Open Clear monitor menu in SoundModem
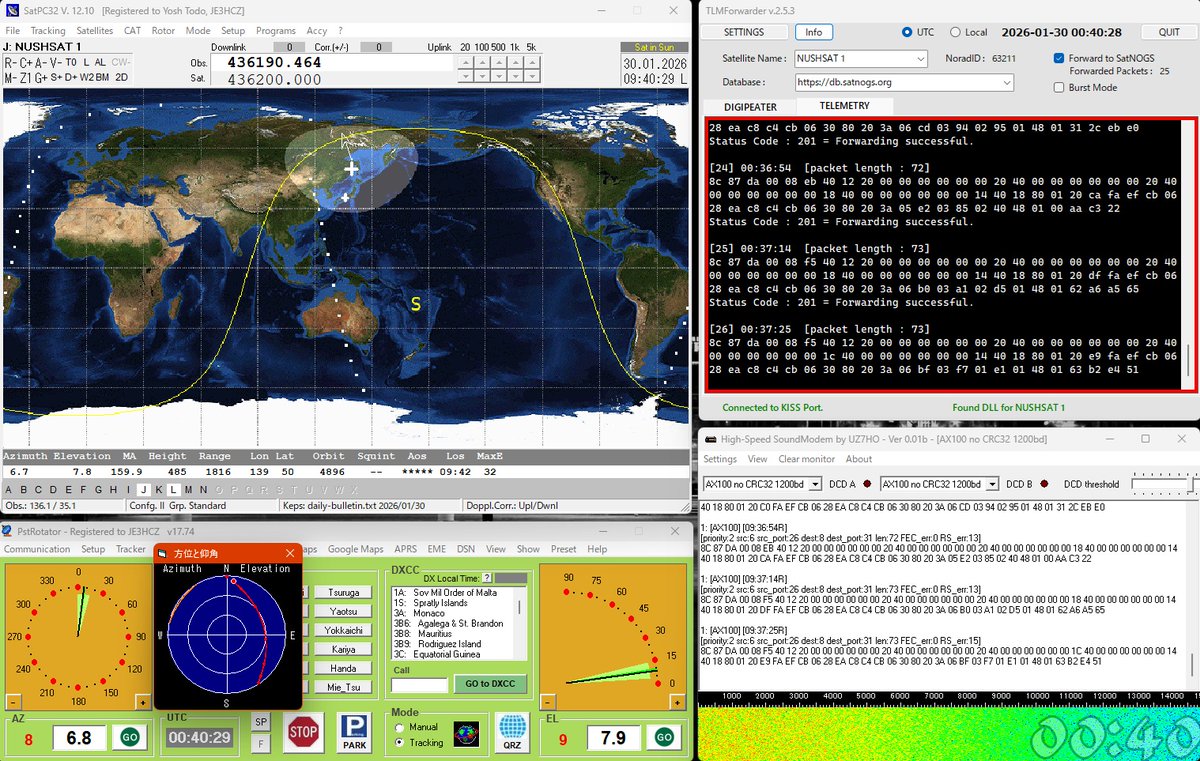This screenshot has height=761, width=1200. click(806, 459)
